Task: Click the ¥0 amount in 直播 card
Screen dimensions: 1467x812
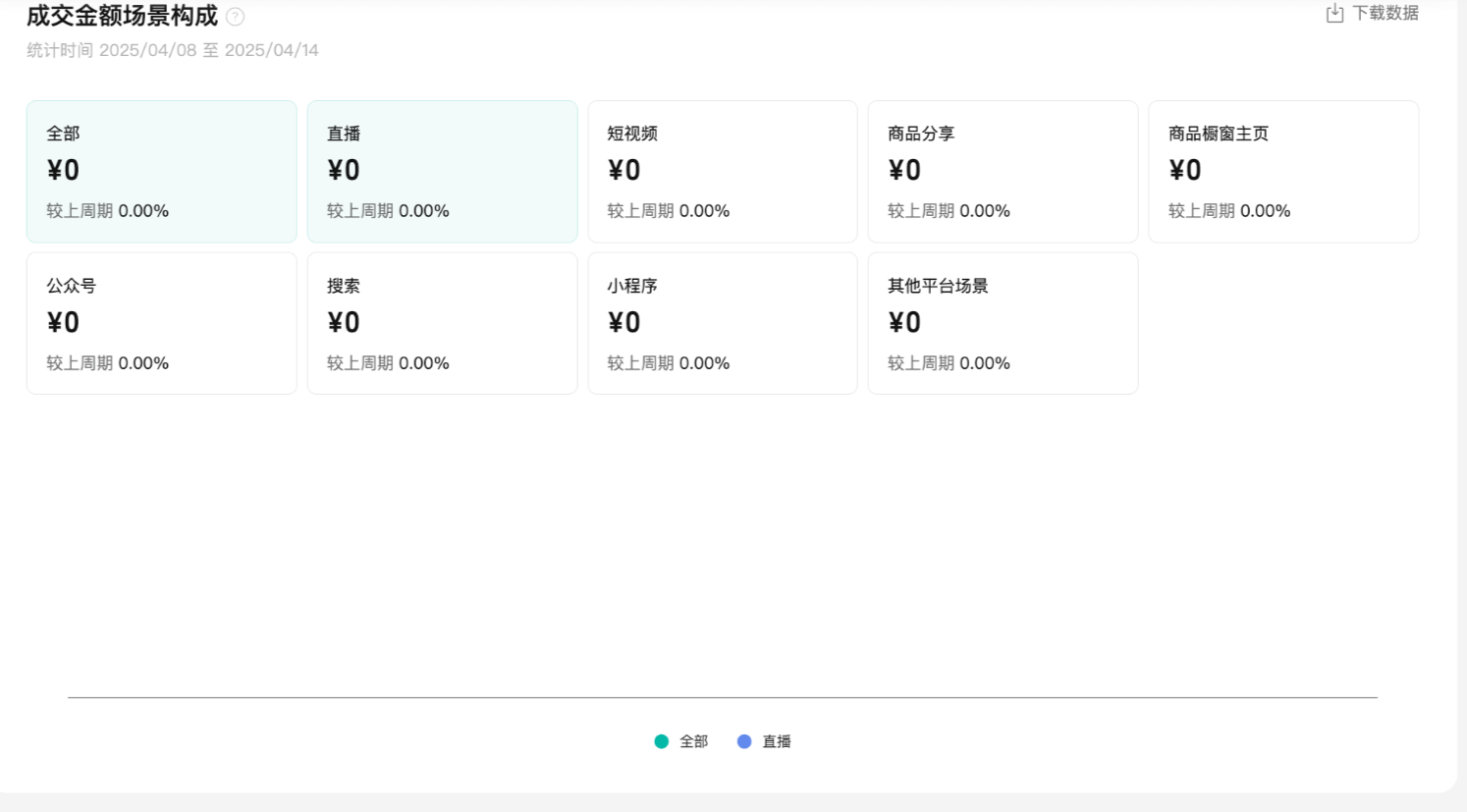Action: [x=344, y=171]
